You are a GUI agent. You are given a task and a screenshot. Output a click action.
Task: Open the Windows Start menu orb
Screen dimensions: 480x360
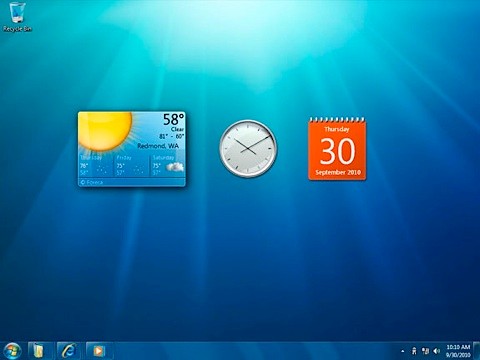pos(13,351)
